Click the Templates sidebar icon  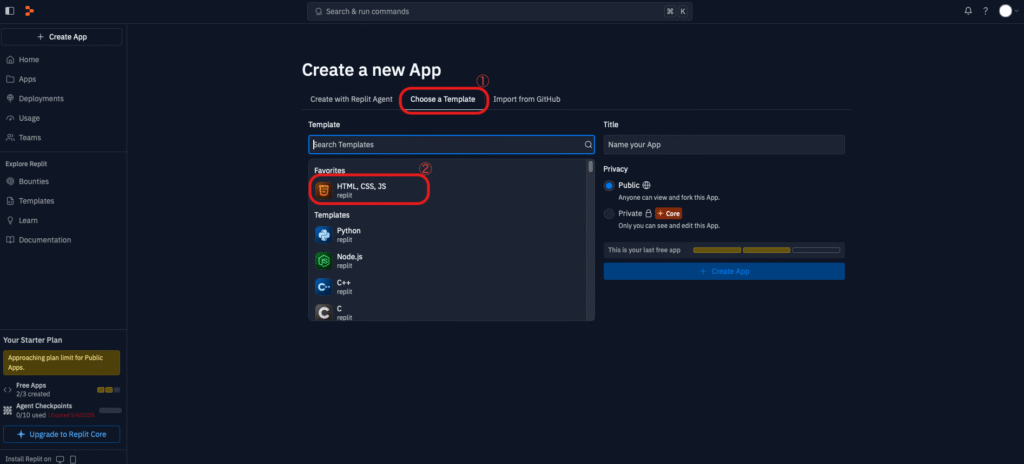pos(10,201)
